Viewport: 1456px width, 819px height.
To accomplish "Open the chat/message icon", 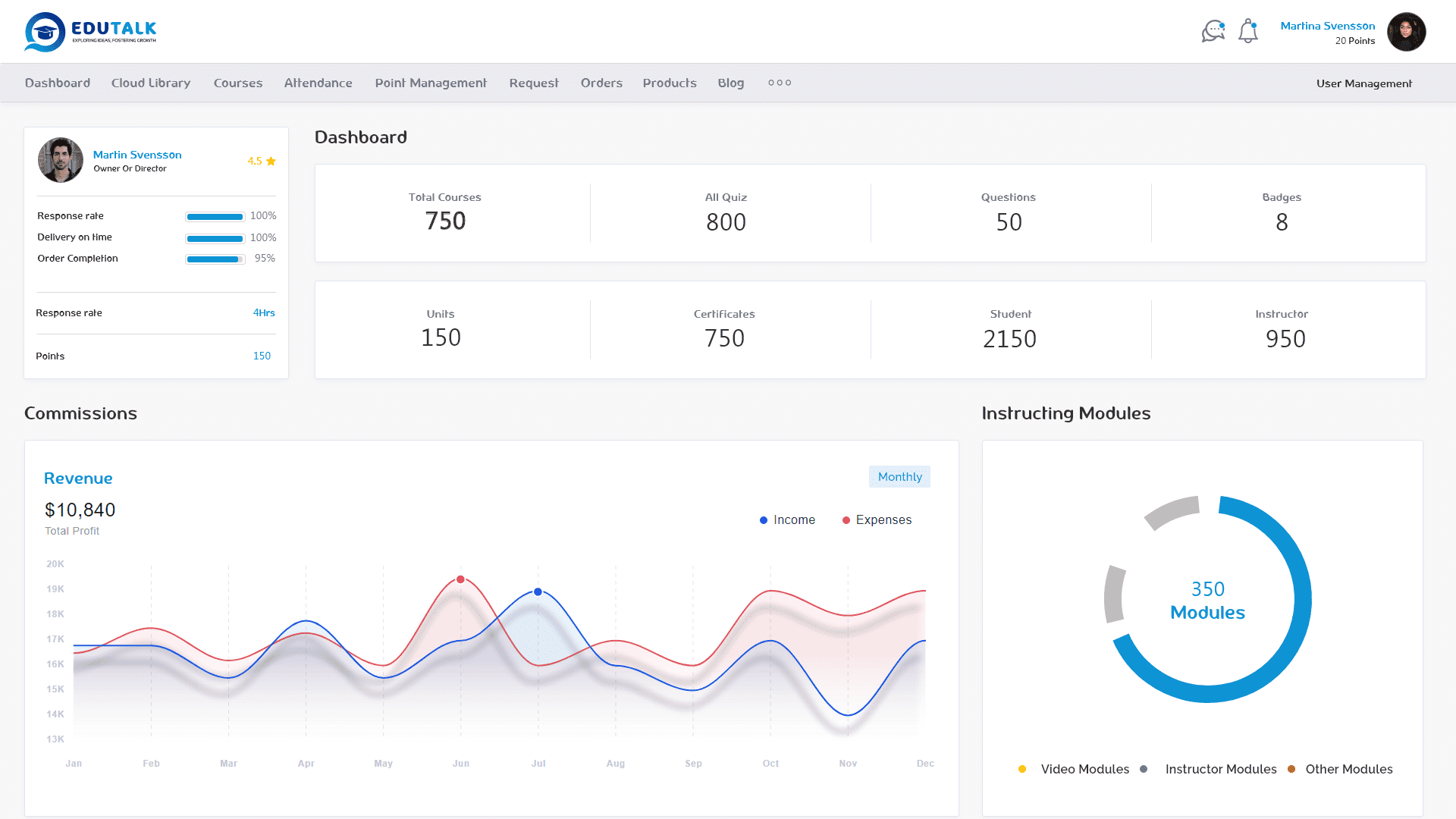I will pos(1212,31).
